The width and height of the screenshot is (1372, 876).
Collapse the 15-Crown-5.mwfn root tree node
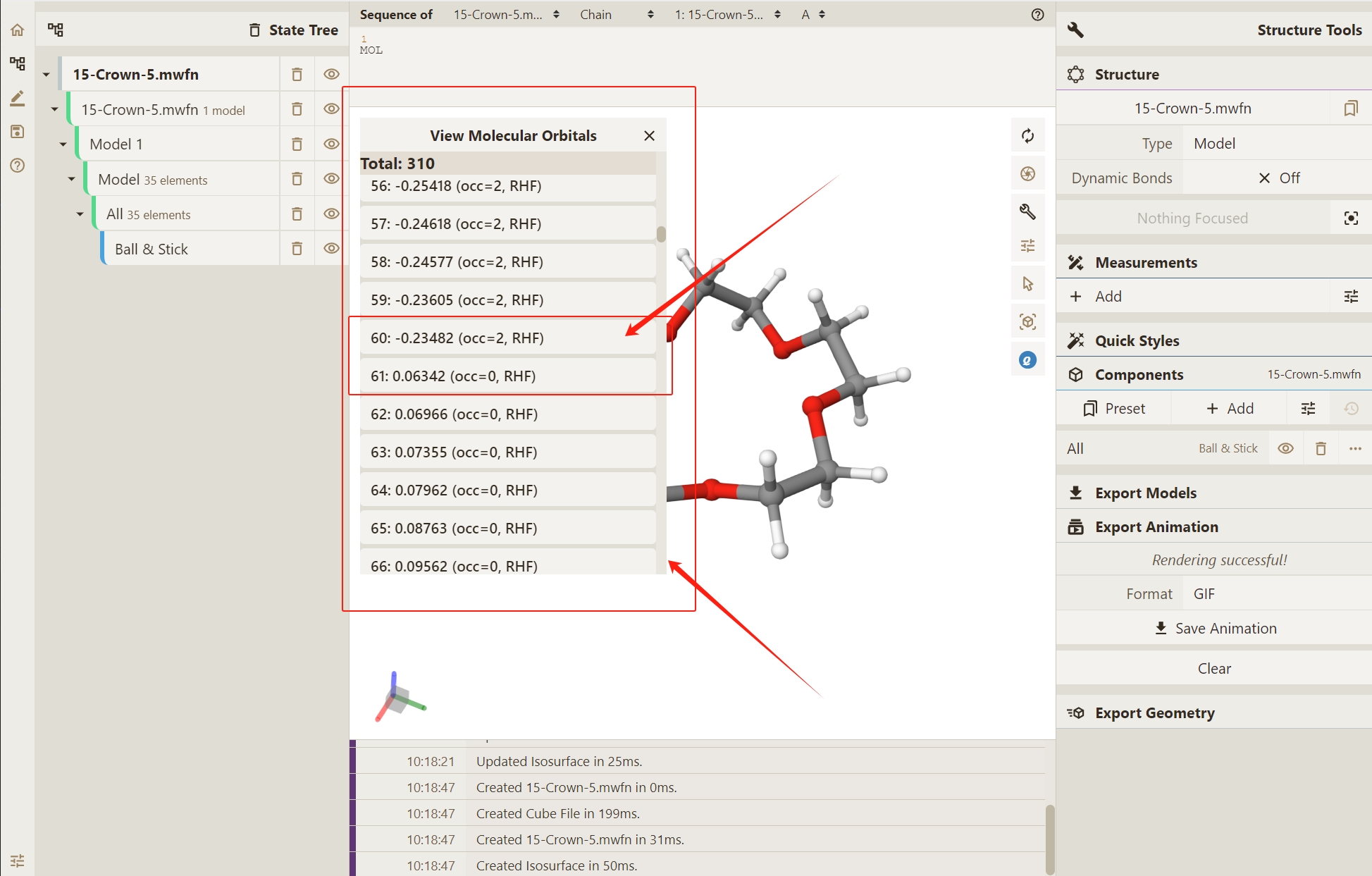click(47, 75)
